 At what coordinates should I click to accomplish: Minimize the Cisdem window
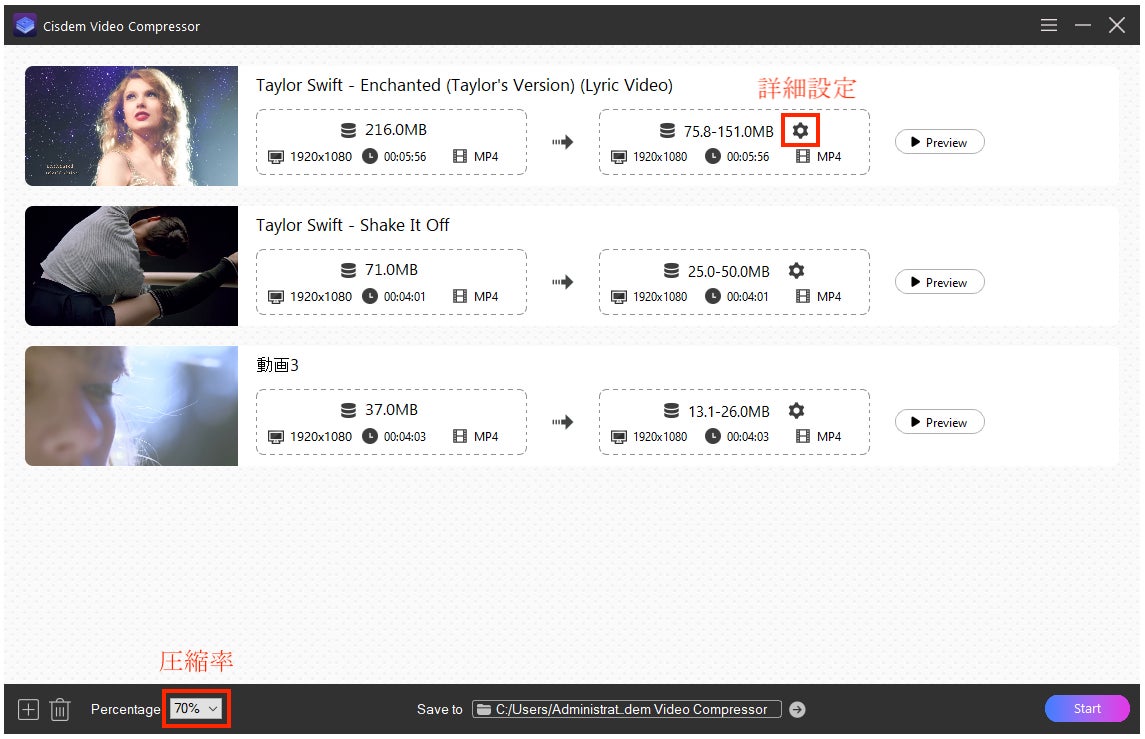pyautogui.click(x=1082, y=26)
